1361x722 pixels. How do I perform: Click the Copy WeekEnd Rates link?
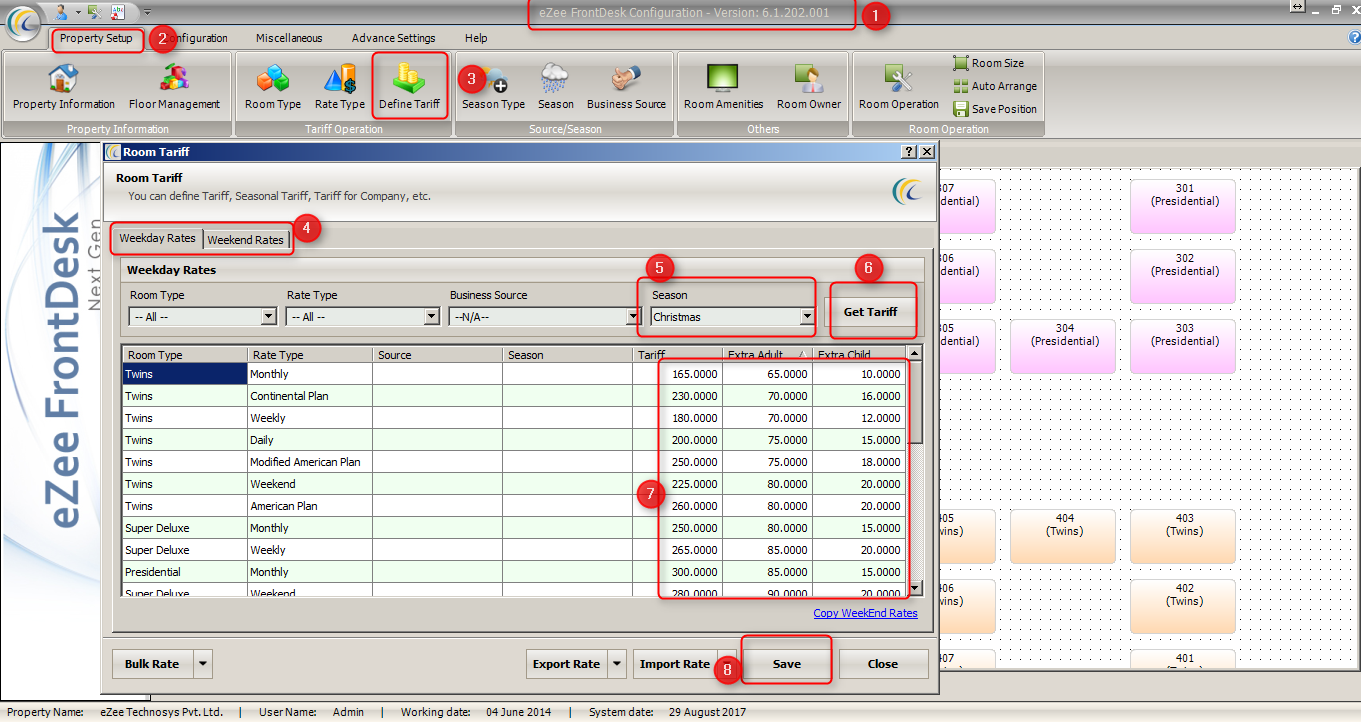[x=865, y=613]
